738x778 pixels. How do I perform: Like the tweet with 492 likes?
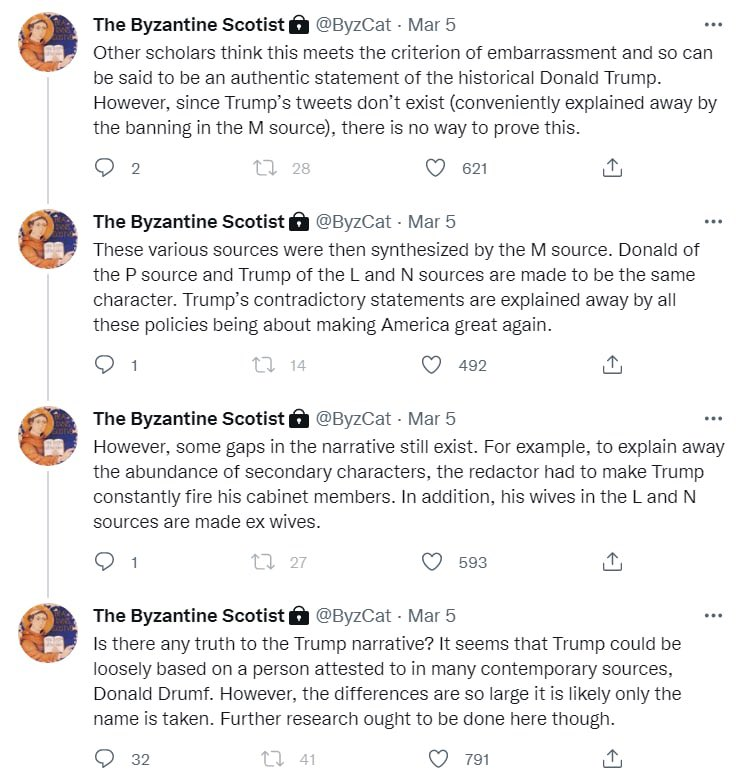pos(431,365)
